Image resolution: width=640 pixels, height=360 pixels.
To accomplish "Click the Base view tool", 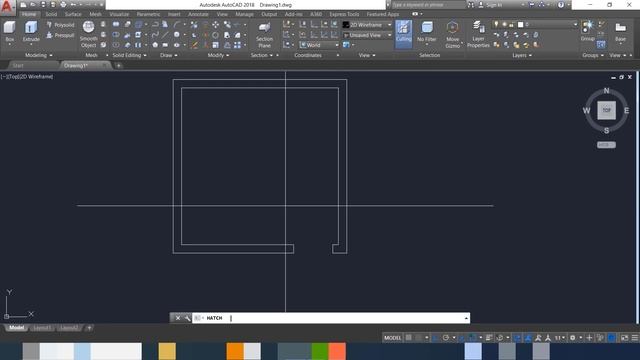I will 620,32.
